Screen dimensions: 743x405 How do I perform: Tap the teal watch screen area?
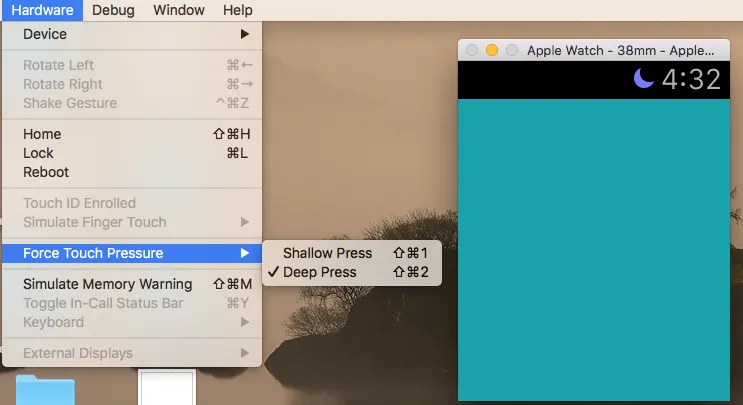pos(594,250)
